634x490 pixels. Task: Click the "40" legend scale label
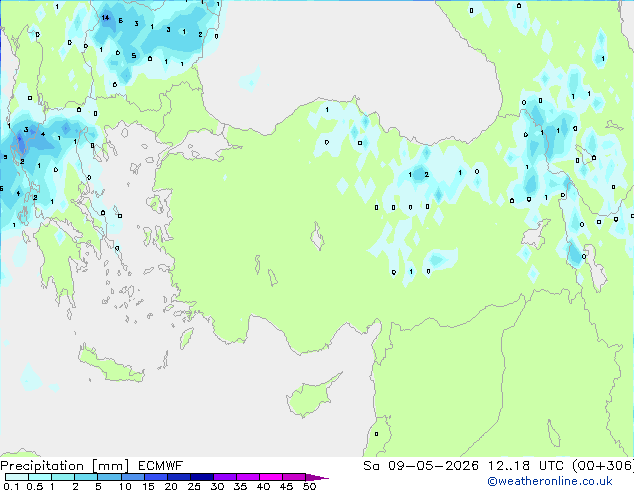click(x=263, y=486)
